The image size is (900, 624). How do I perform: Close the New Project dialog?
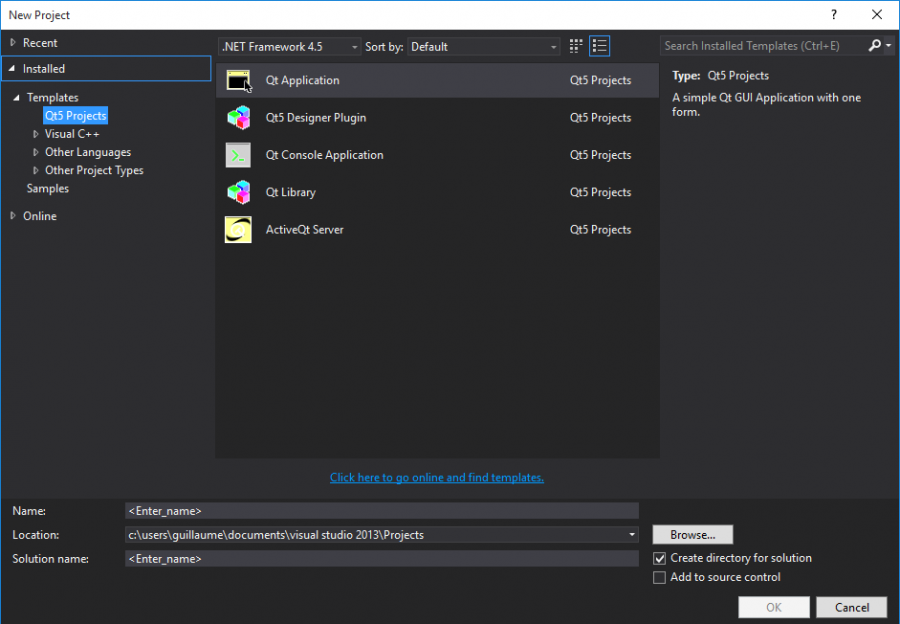coord(876,15)
